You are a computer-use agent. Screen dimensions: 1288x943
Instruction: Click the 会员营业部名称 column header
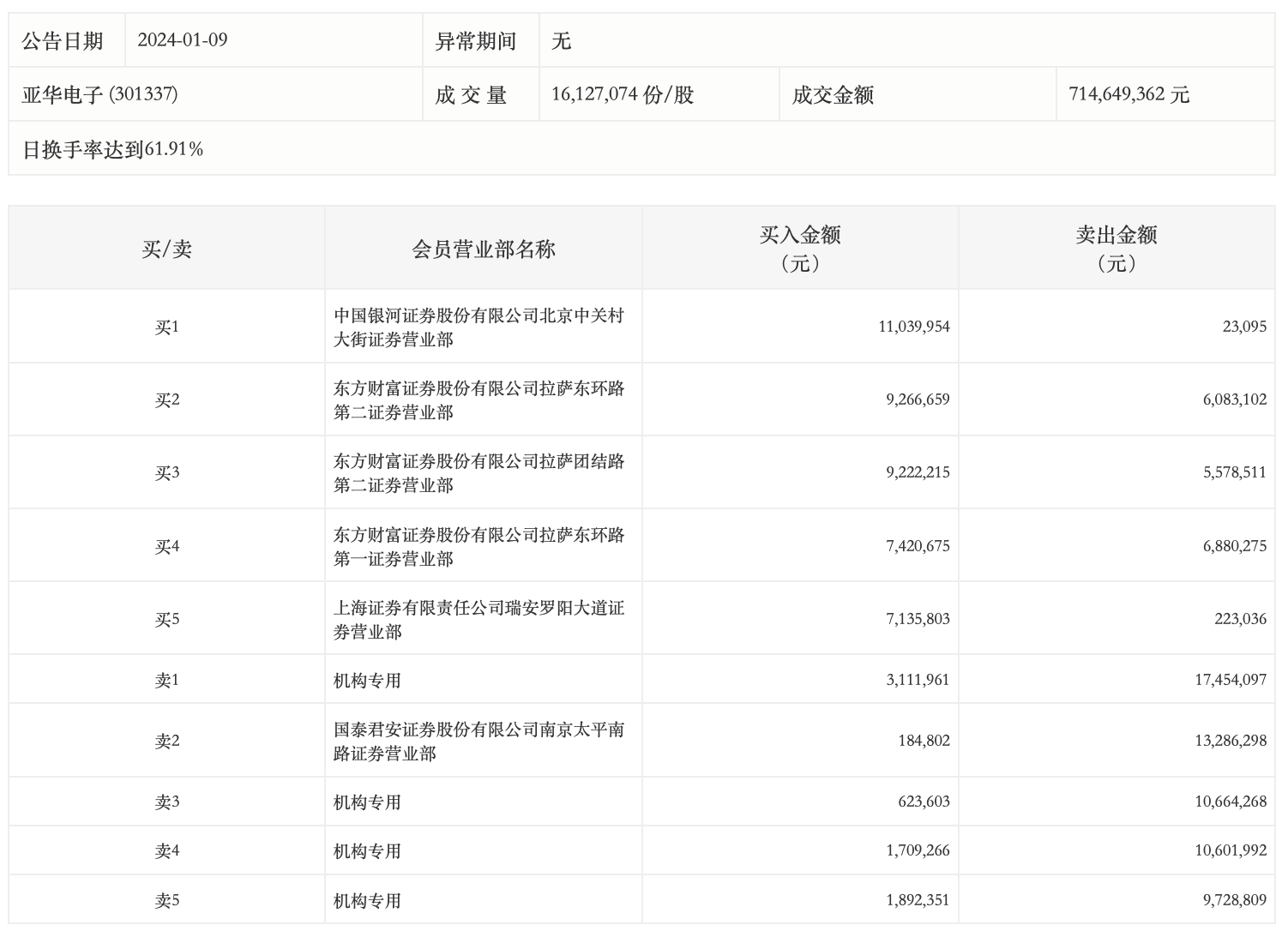click(x=484, y=249)
